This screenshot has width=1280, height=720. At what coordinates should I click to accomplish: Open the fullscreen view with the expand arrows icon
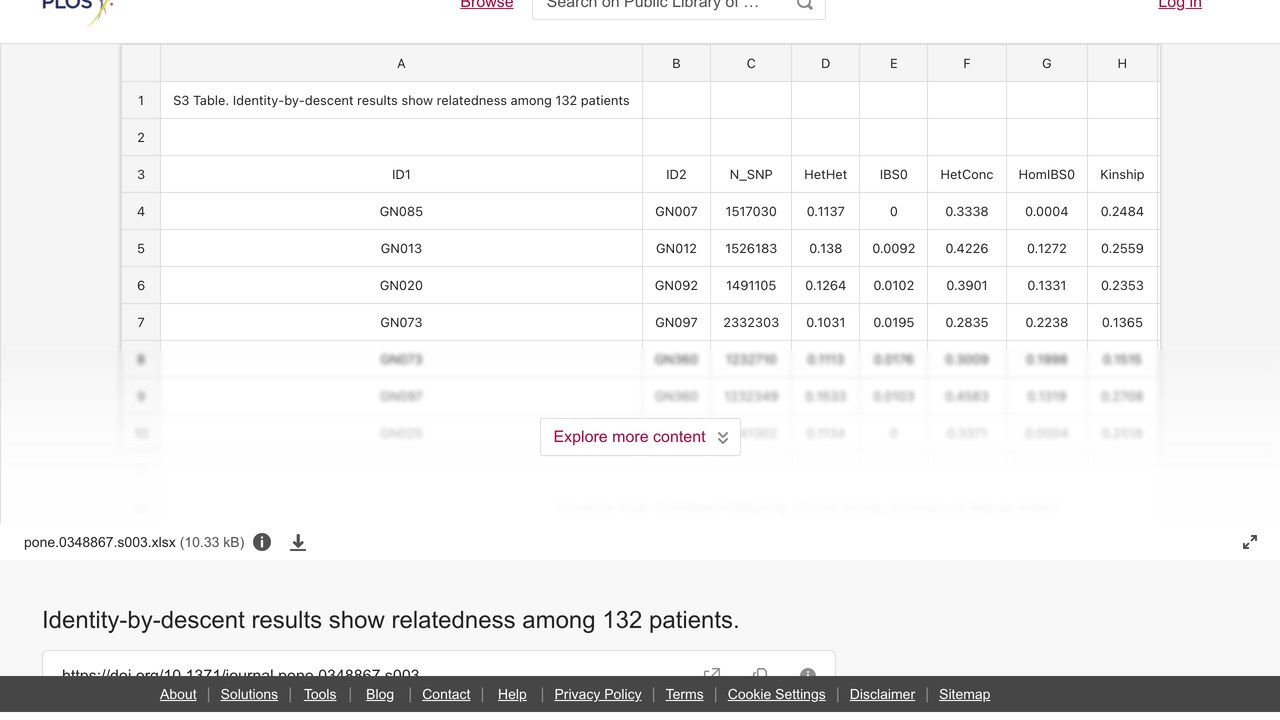(1250, 542)
